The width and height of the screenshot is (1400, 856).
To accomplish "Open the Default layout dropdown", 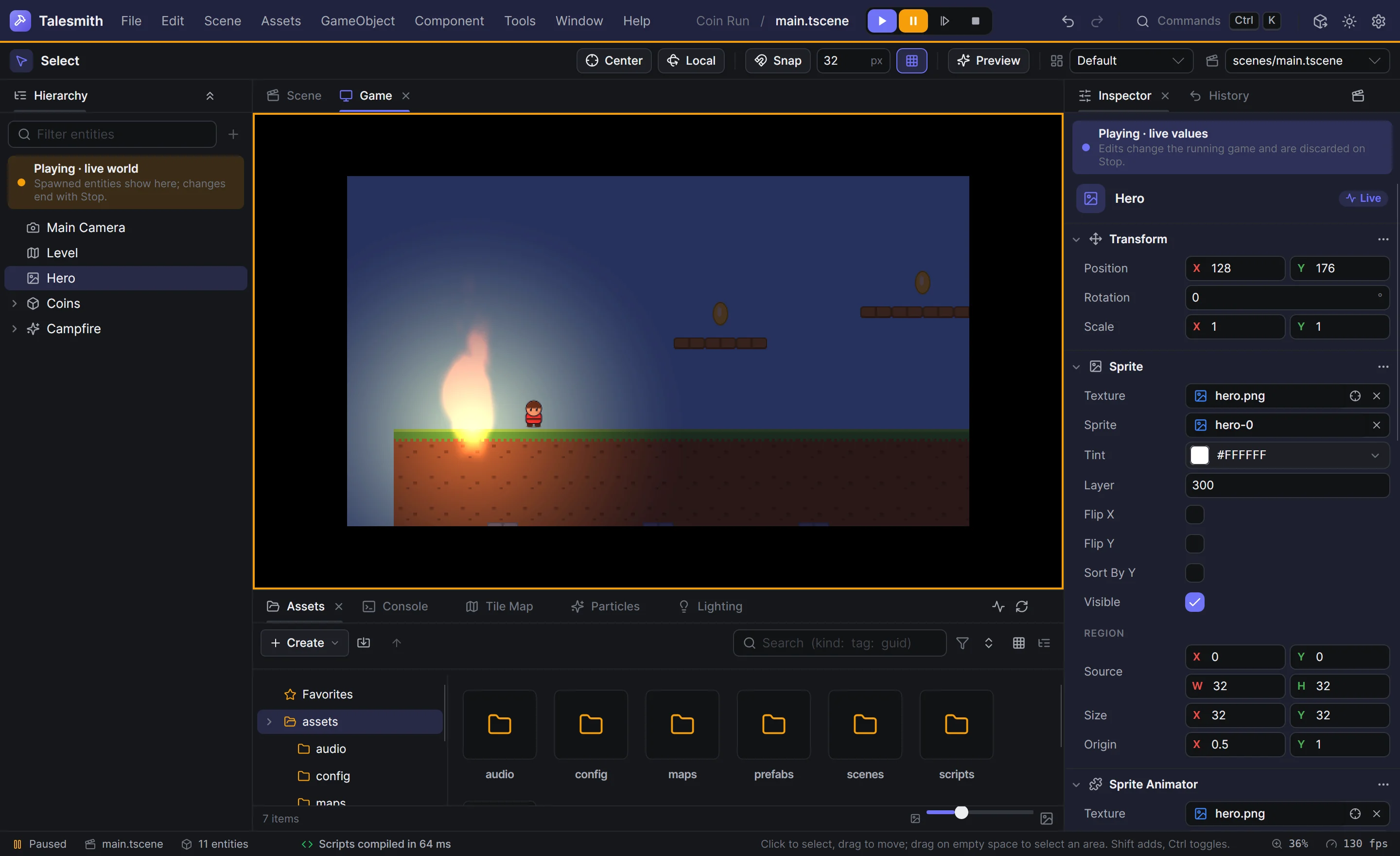I will [x=1130, y=61].
